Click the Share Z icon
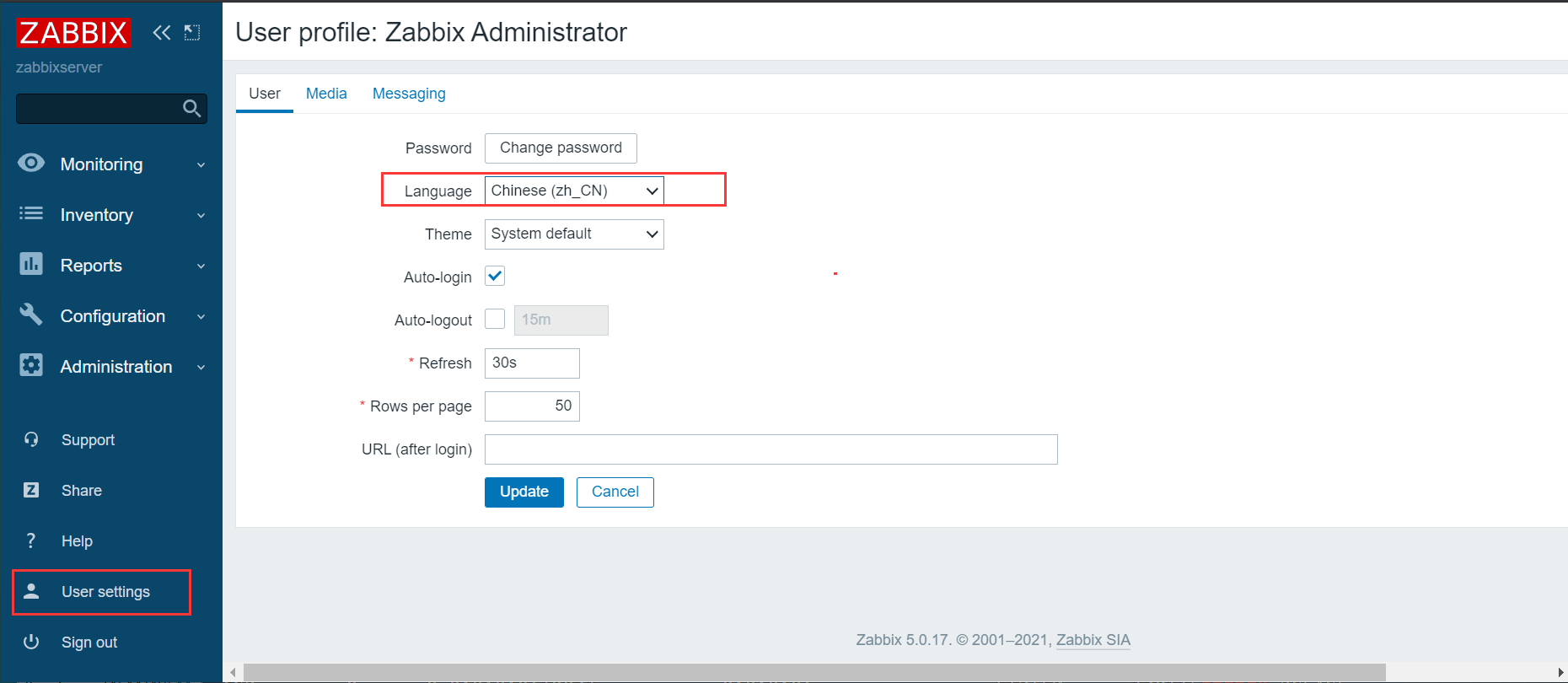 tap(31, 490)
